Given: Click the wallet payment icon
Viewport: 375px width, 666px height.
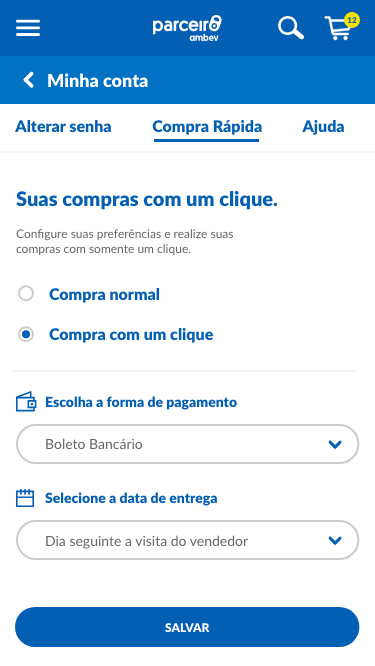Looking at the screenshot, I should point(26,402).
